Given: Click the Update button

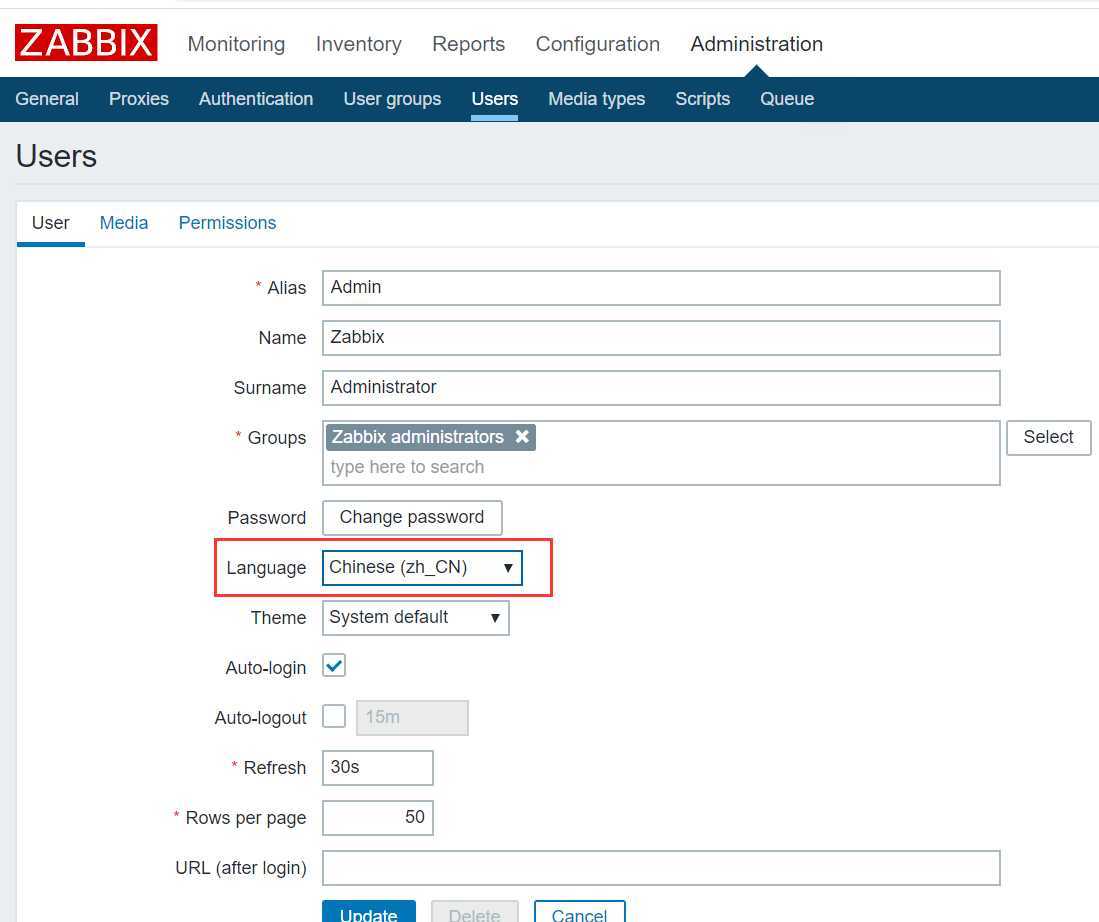Looking at the screenshot, I should pyautogui.click(x=369, y=913).
